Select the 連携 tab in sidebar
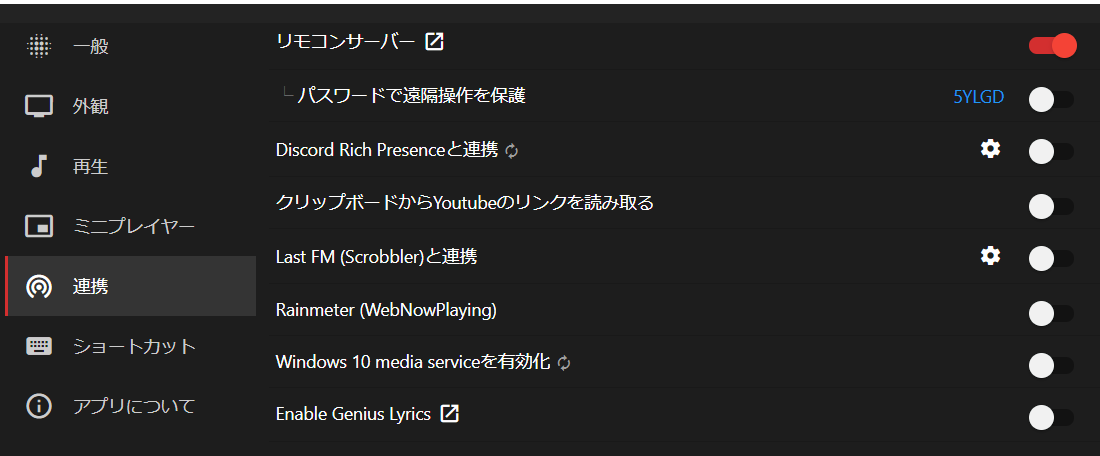This screenshot has width=1100, height=456. click(130, 287)
